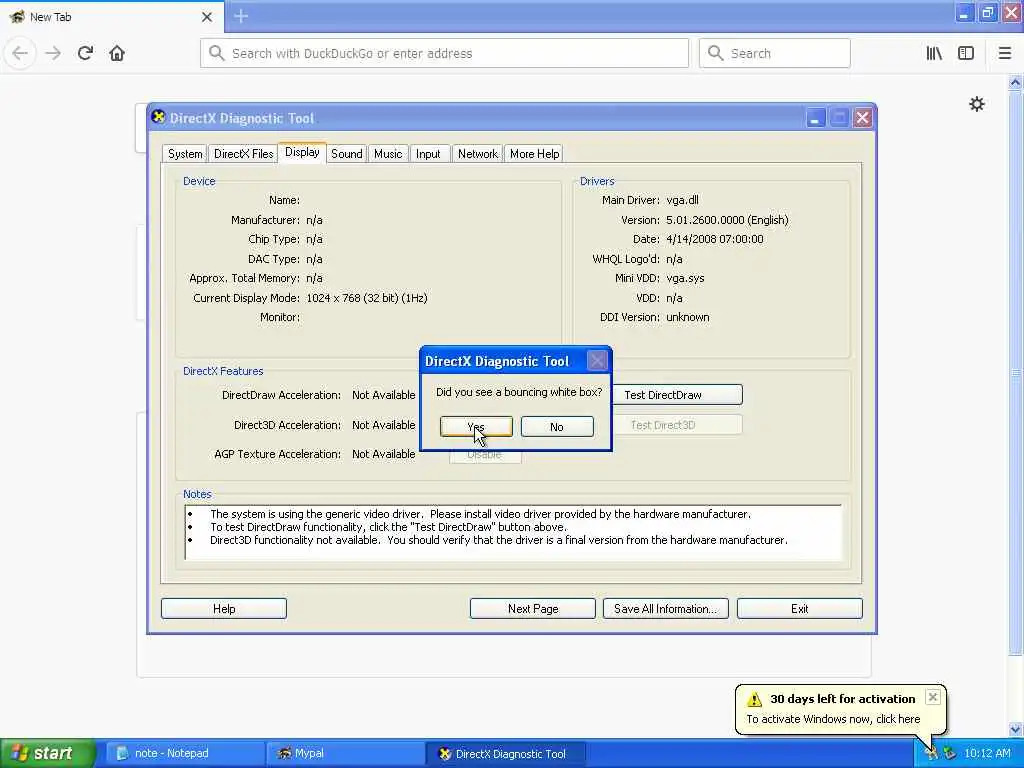Click the vga.dll main driver value
This screenshot has height=768, width=1024.
click(682, 200)
